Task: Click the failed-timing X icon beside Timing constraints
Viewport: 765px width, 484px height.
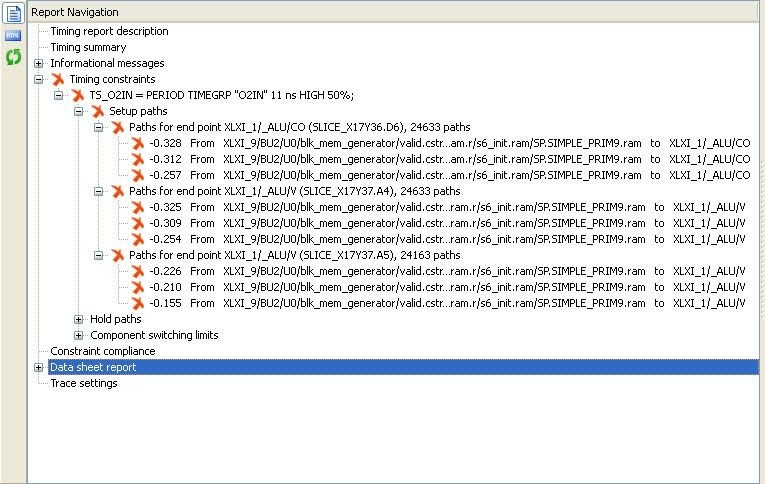Action: tap(58, 79)
